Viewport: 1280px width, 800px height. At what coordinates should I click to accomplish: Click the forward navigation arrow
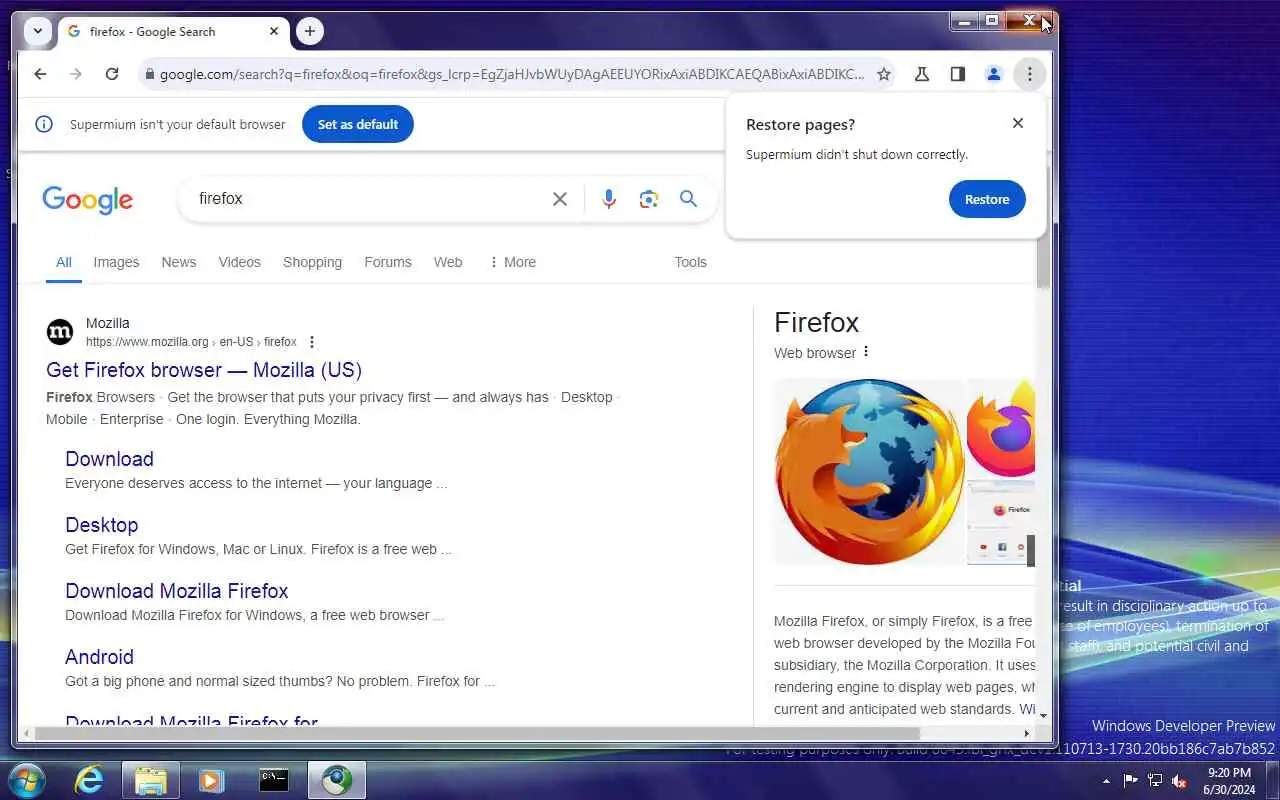(x=76, y=74)
